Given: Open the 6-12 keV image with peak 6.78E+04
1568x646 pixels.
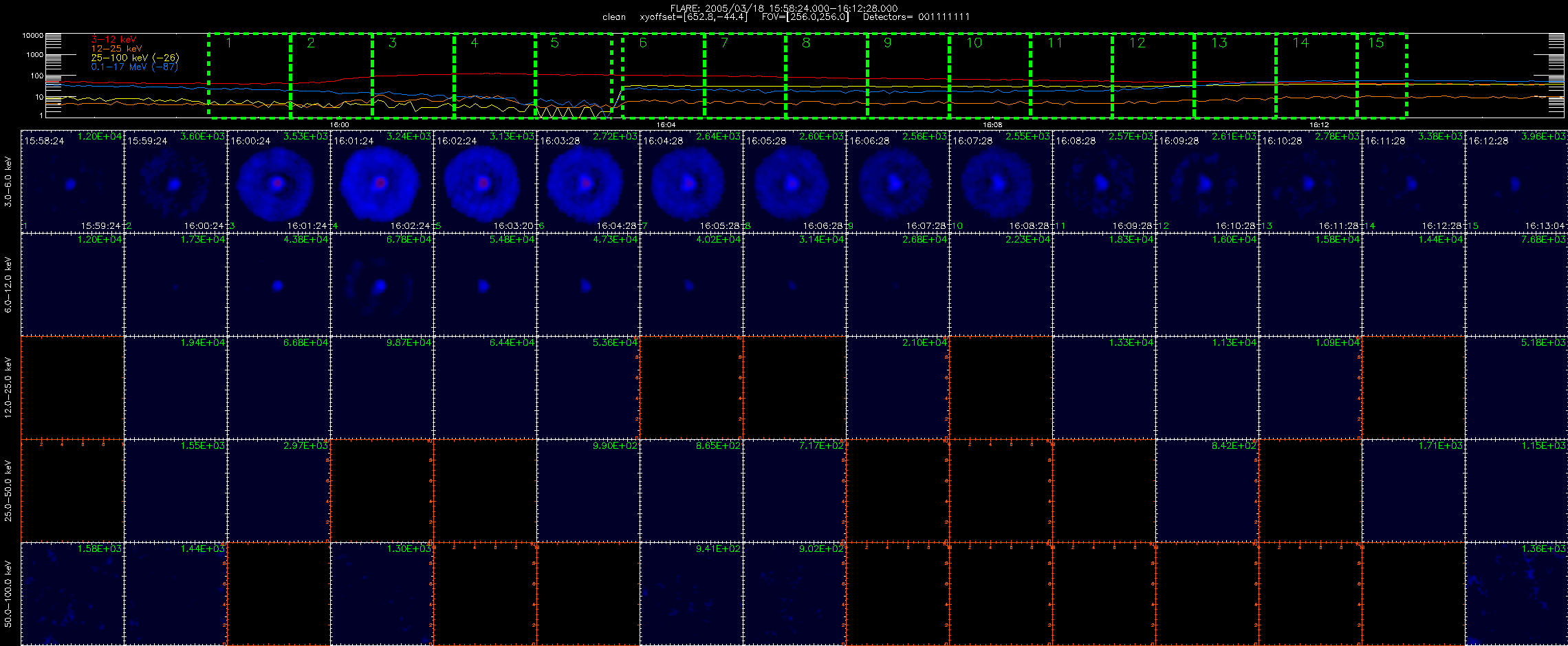Looking at the screenshot, I should (382, 285).
